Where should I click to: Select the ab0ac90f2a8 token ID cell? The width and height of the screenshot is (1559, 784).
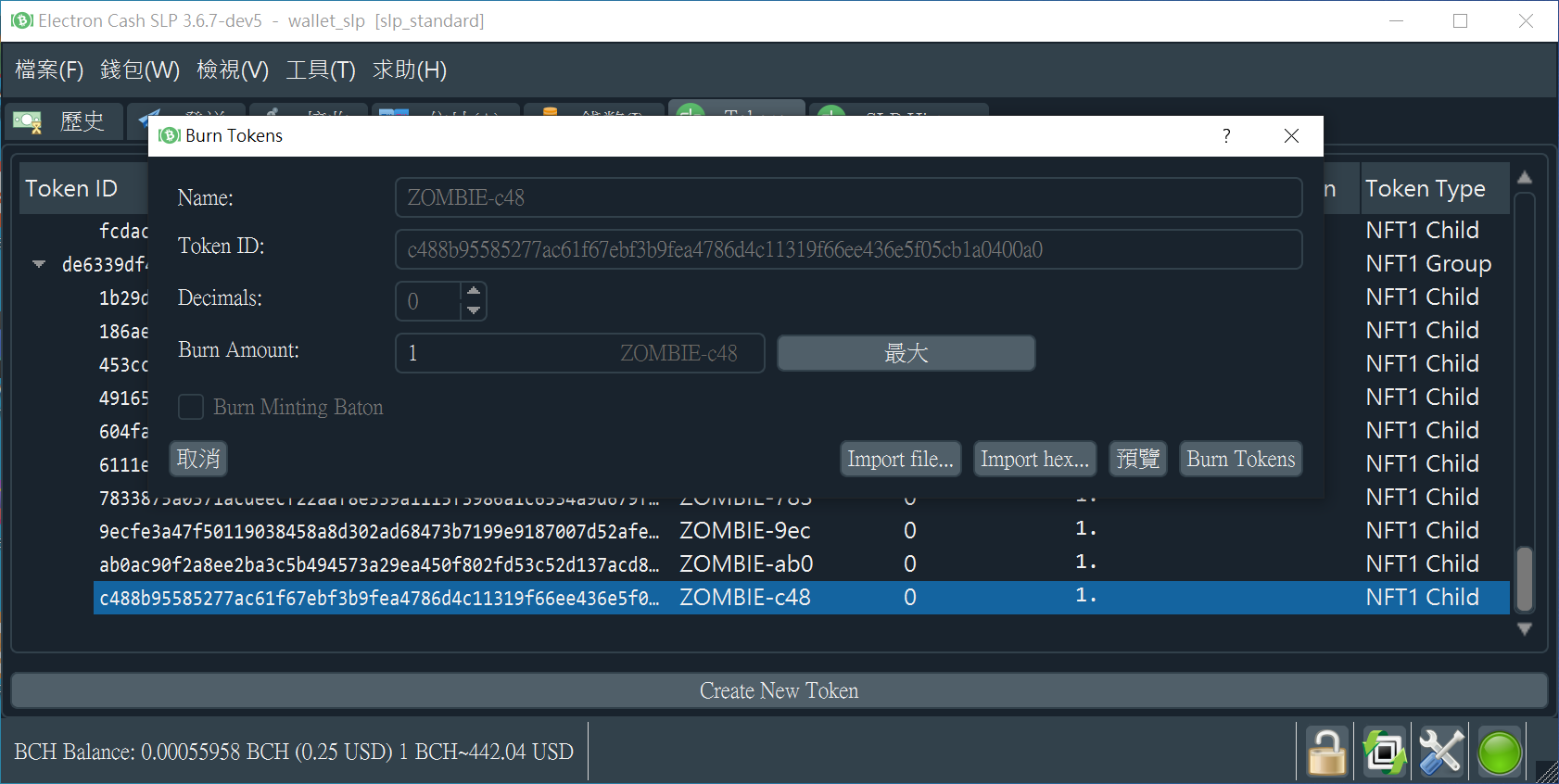click(379, 564)
